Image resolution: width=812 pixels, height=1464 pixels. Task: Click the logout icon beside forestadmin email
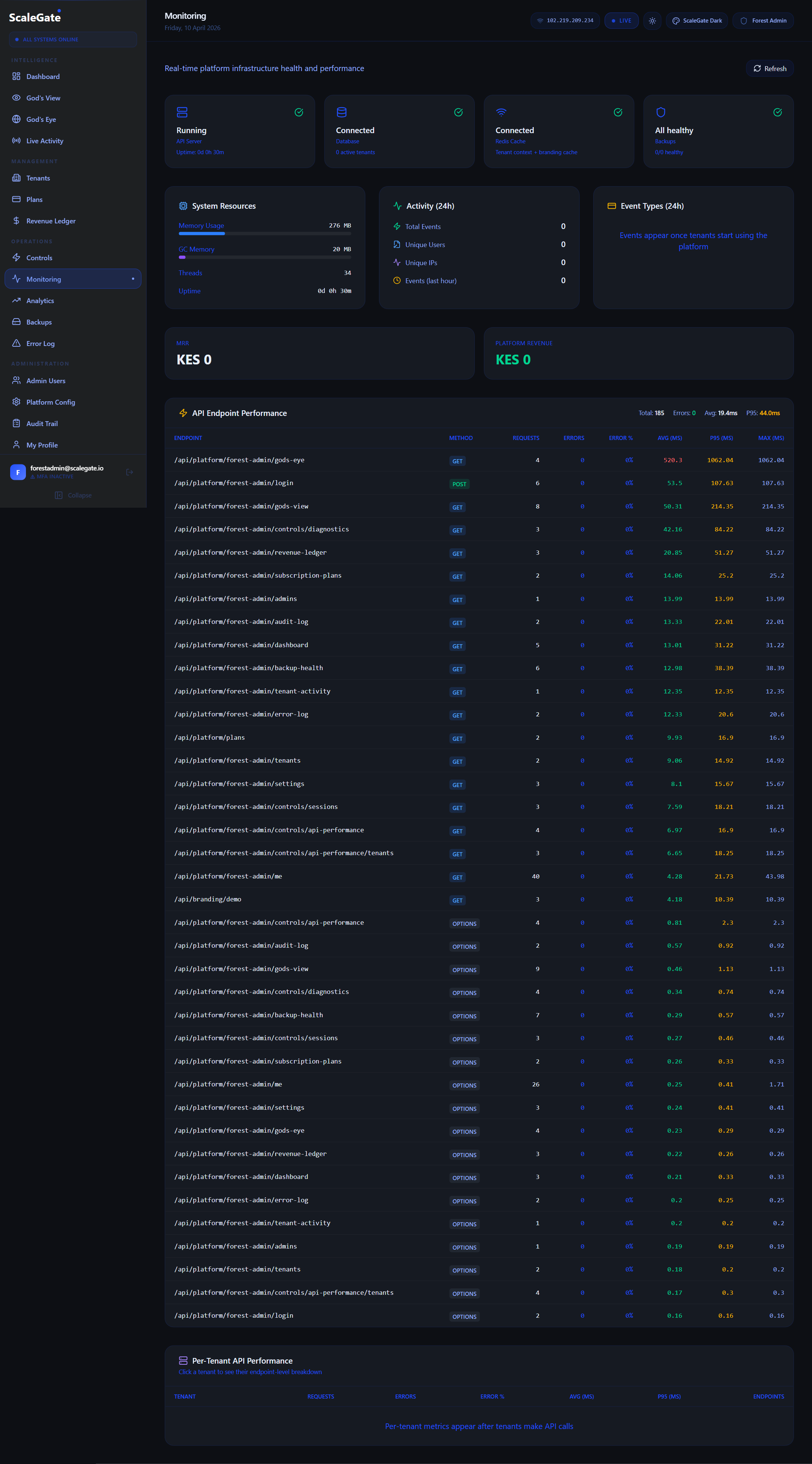point(130,472)
